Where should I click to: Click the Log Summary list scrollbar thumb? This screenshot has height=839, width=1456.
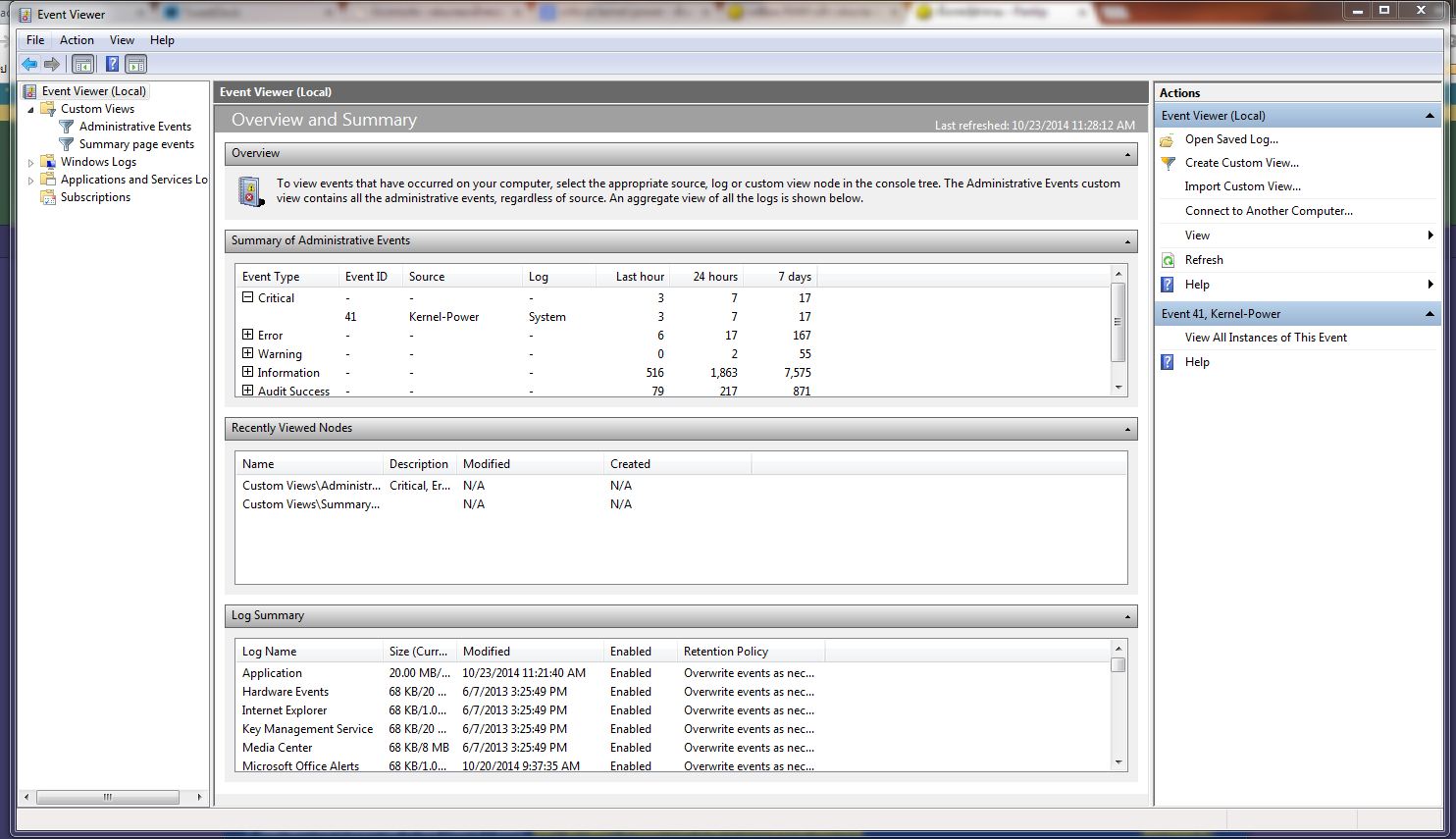click(x=1118, y=664)
